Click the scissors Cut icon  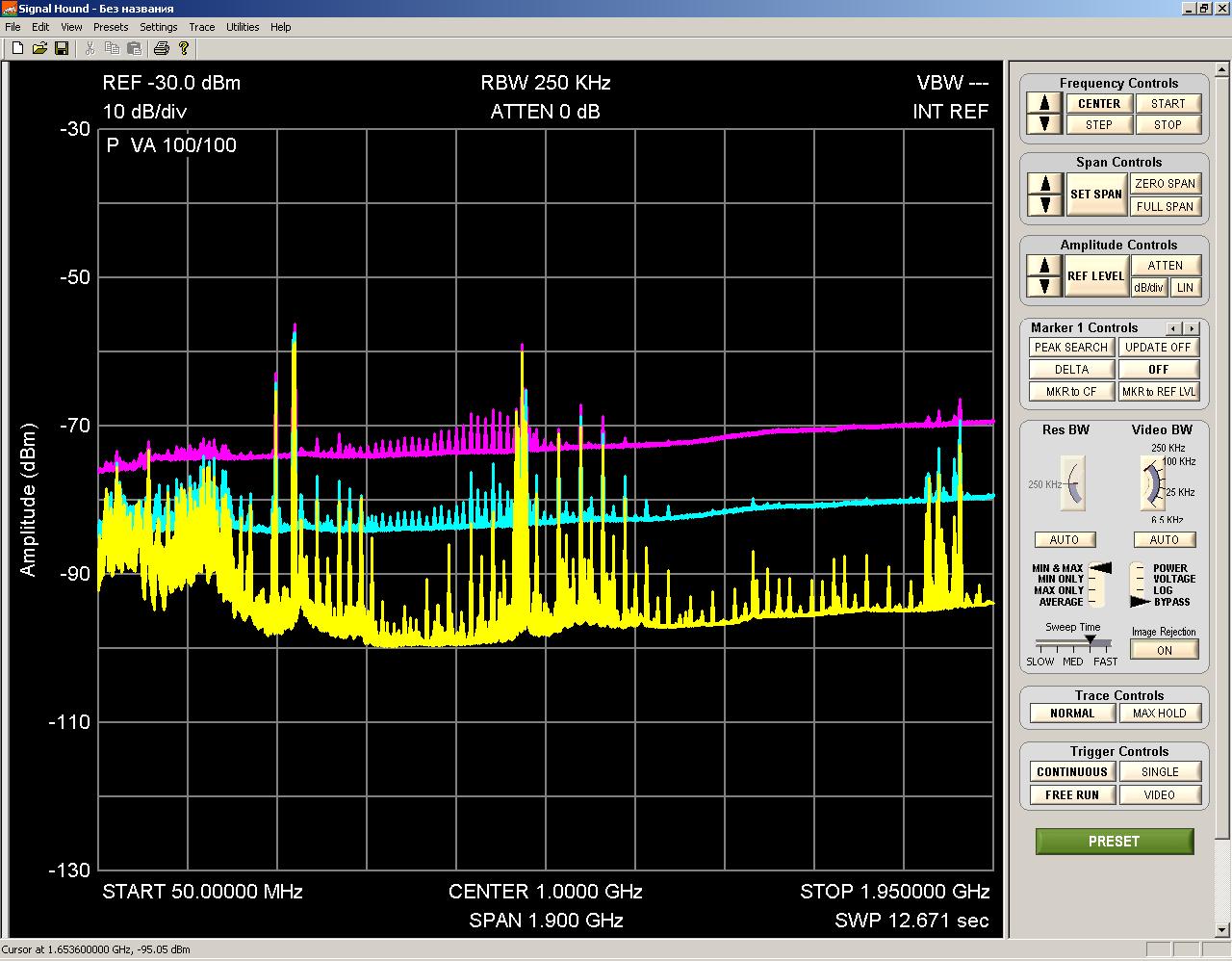(90, 48)
